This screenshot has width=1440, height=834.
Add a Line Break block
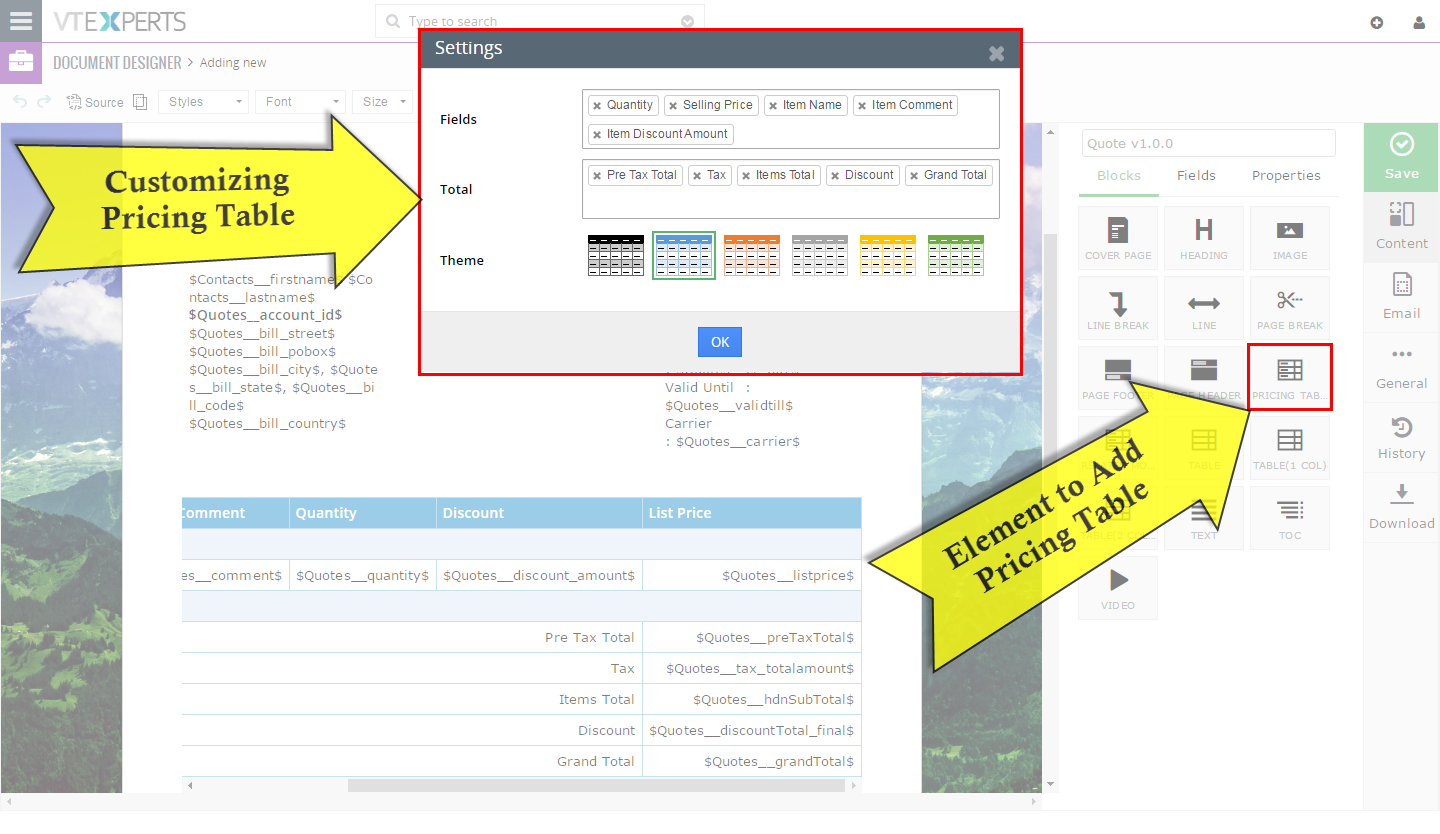click(x=1118, y=308)
